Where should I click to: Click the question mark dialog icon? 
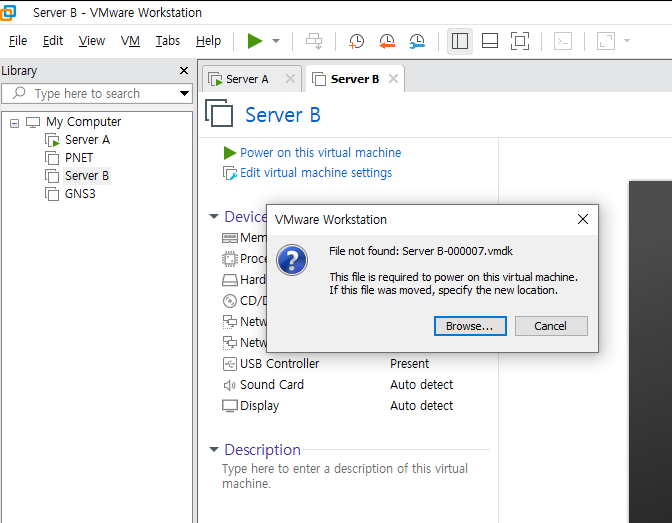292,260
